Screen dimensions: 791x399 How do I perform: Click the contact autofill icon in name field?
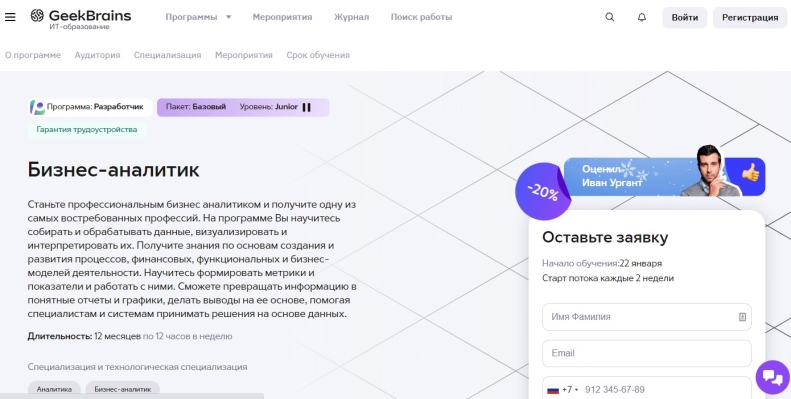(x=742, y=317)
